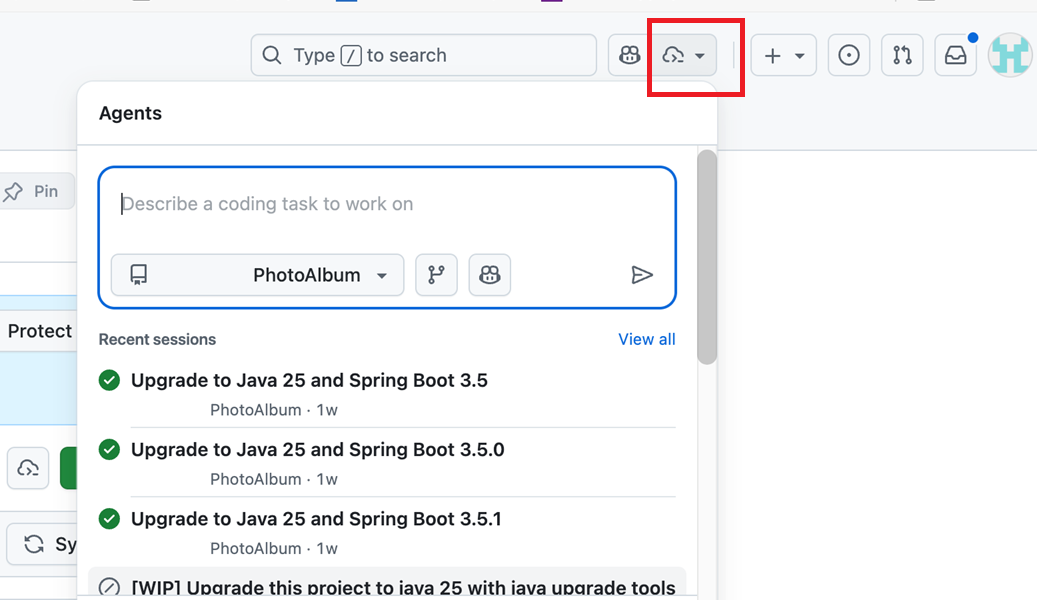Open Copilot chat icon in header

tap(630, 56)
